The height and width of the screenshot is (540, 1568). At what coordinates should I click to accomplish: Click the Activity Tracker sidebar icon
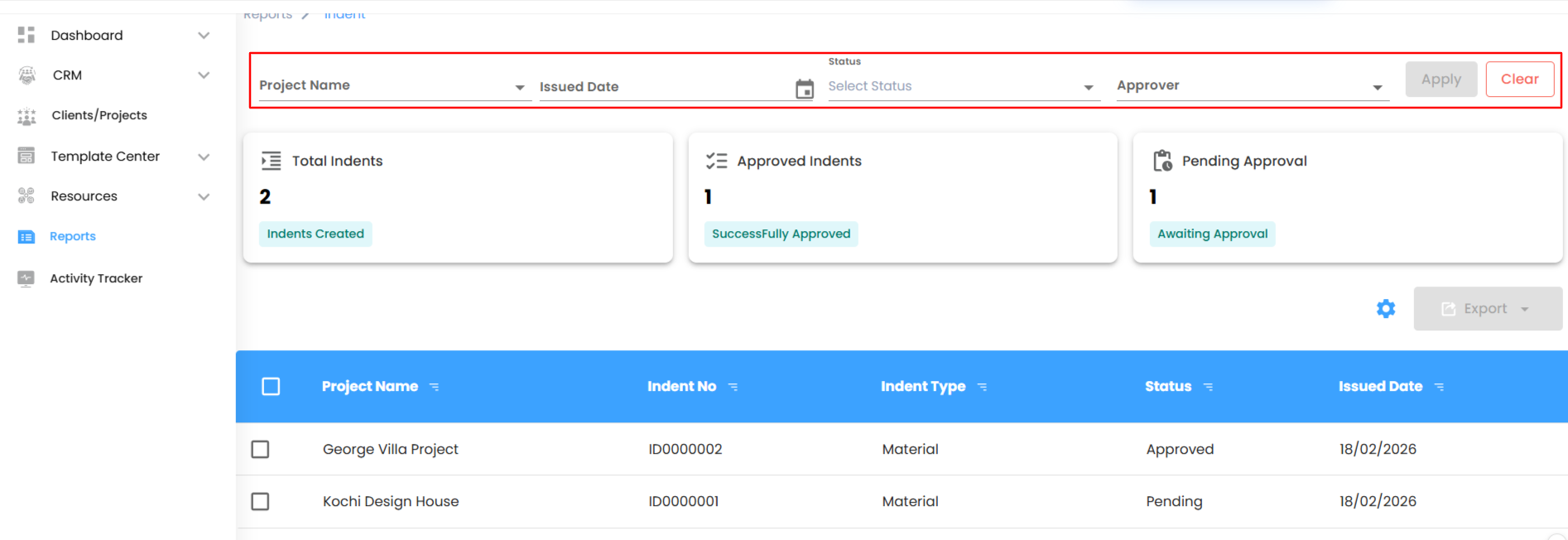26,278
